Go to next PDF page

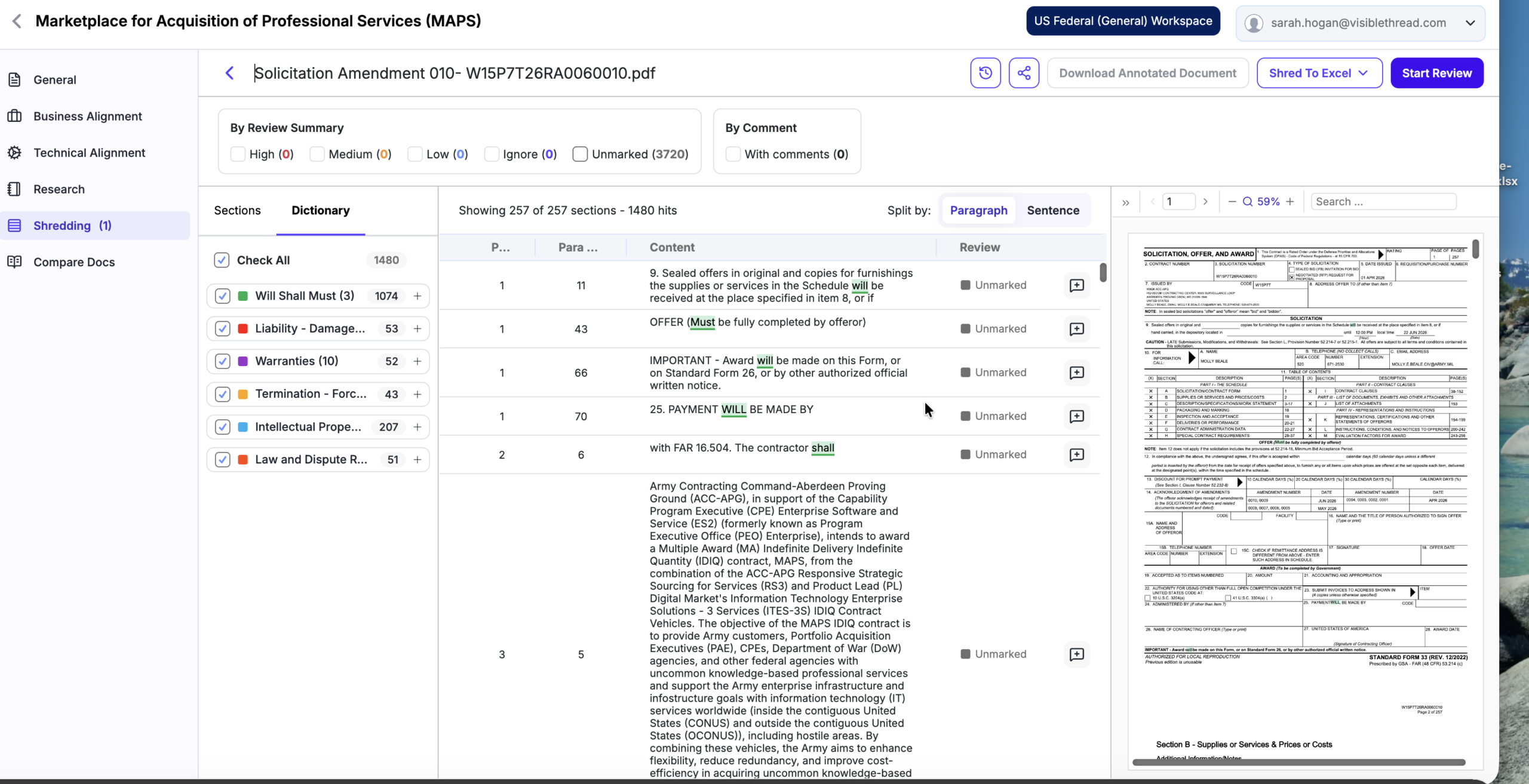1205,202
